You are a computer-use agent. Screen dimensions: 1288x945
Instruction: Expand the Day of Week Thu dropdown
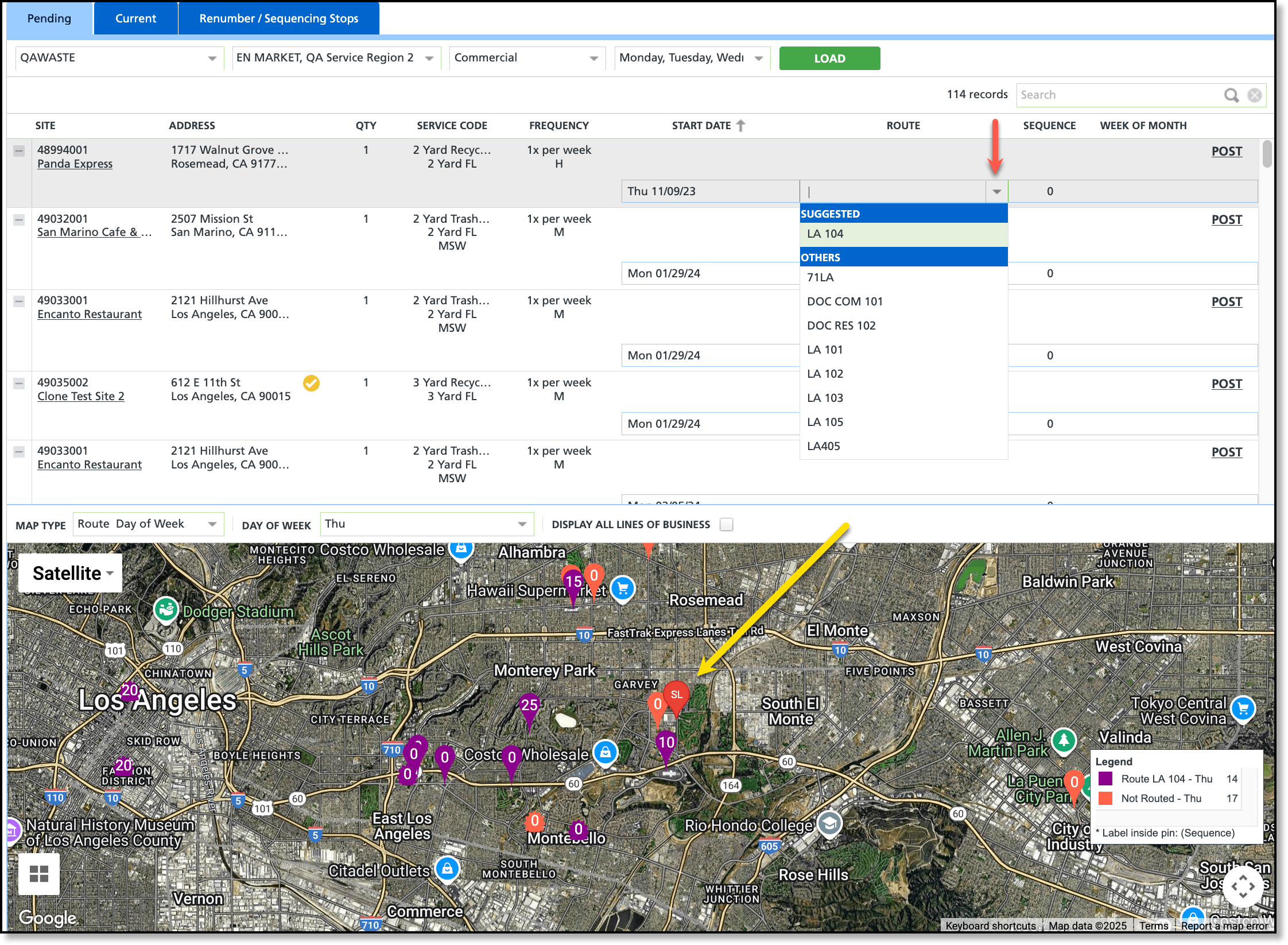522,524
